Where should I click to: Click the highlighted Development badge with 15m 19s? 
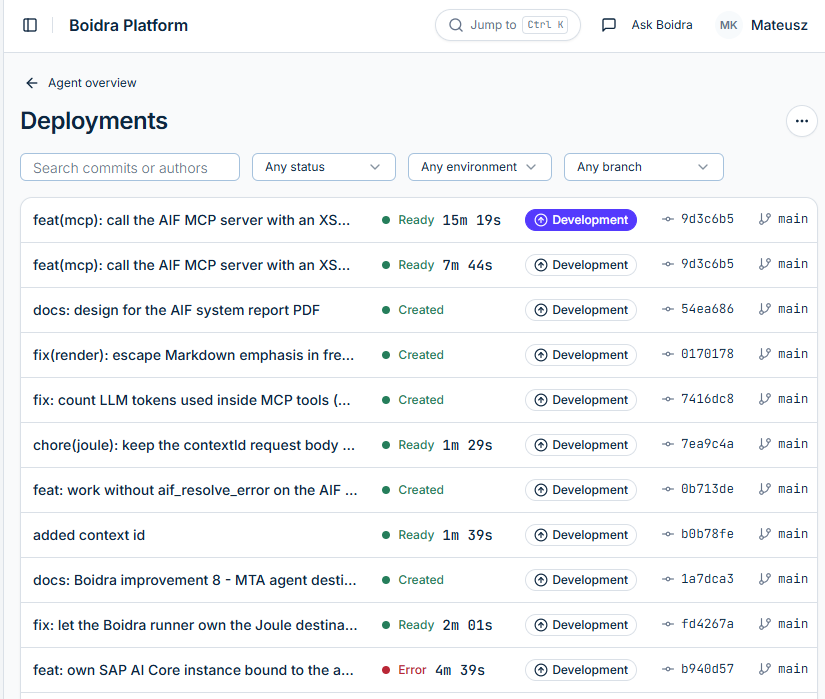point(581,220)
